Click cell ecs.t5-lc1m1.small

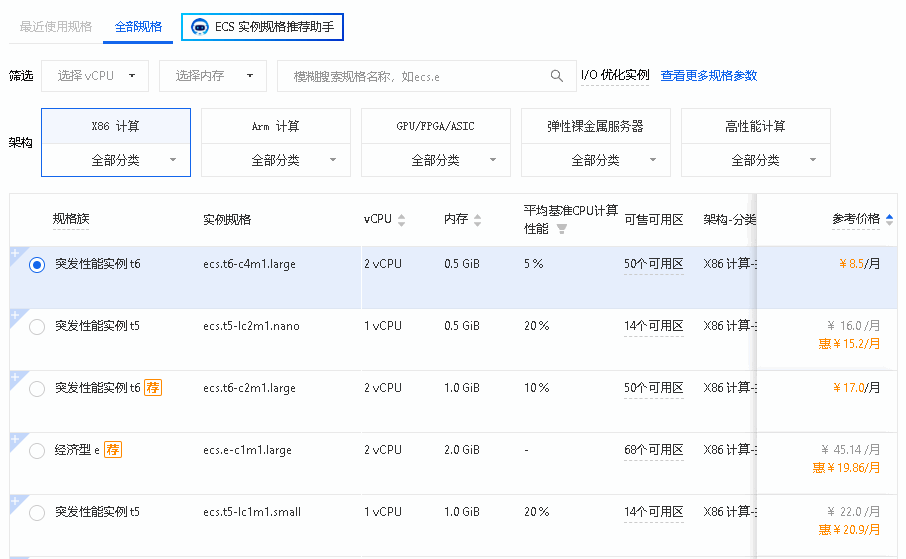pyautogui.click(x=252, y=512)
